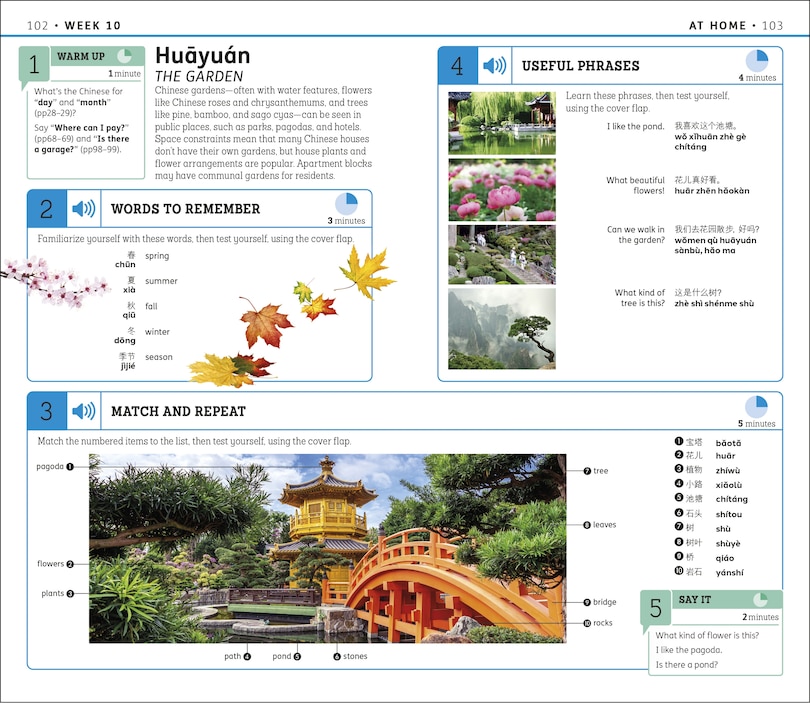
Task: Click the ❶ marker beside 宝塔 bǎotǎ
Action: click(x=676, y=440)
